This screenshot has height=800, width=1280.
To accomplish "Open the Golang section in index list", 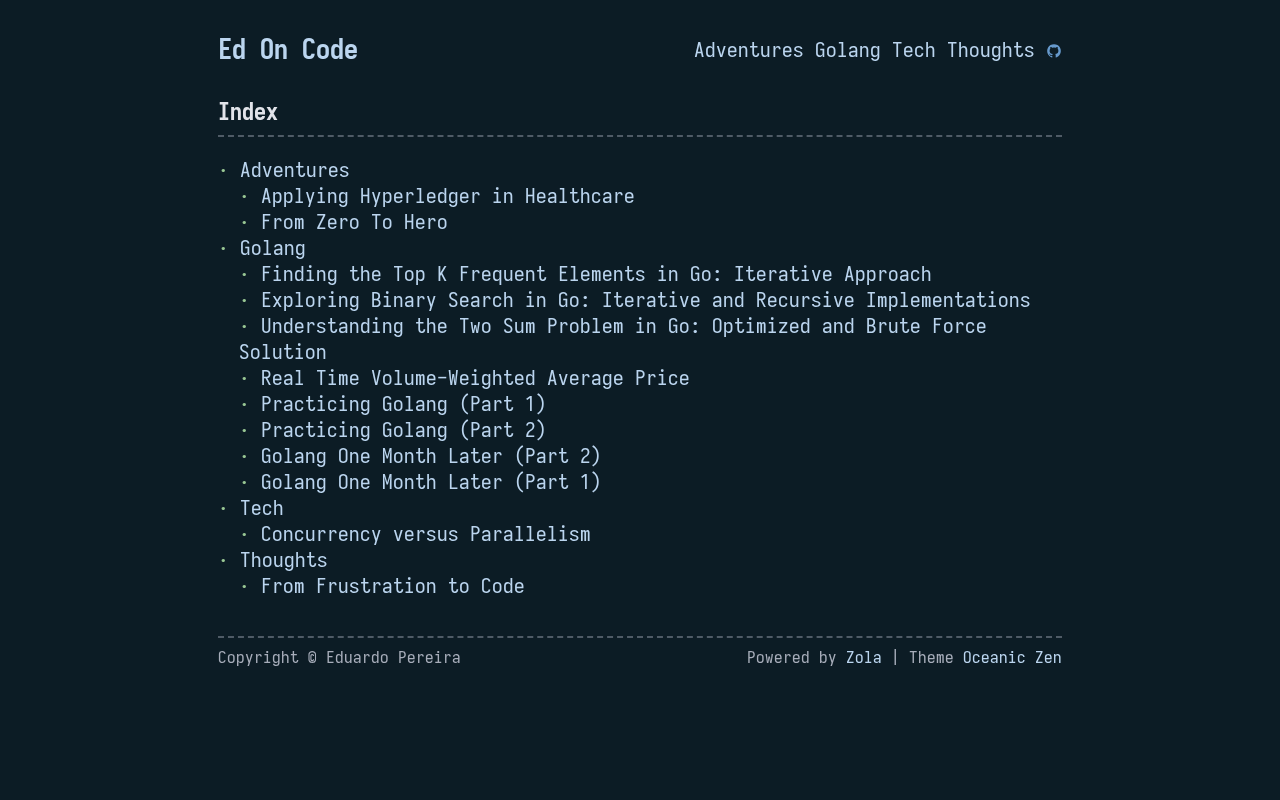I will pyautogui.click(x=273, y=248).
